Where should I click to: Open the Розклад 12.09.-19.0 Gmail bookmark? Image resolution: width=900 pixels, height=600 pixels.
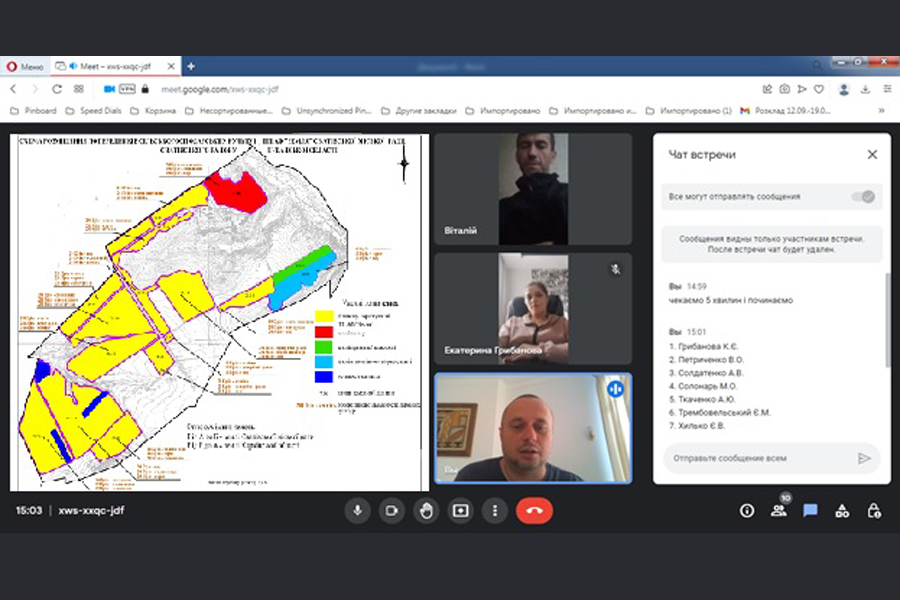(785, 111)
